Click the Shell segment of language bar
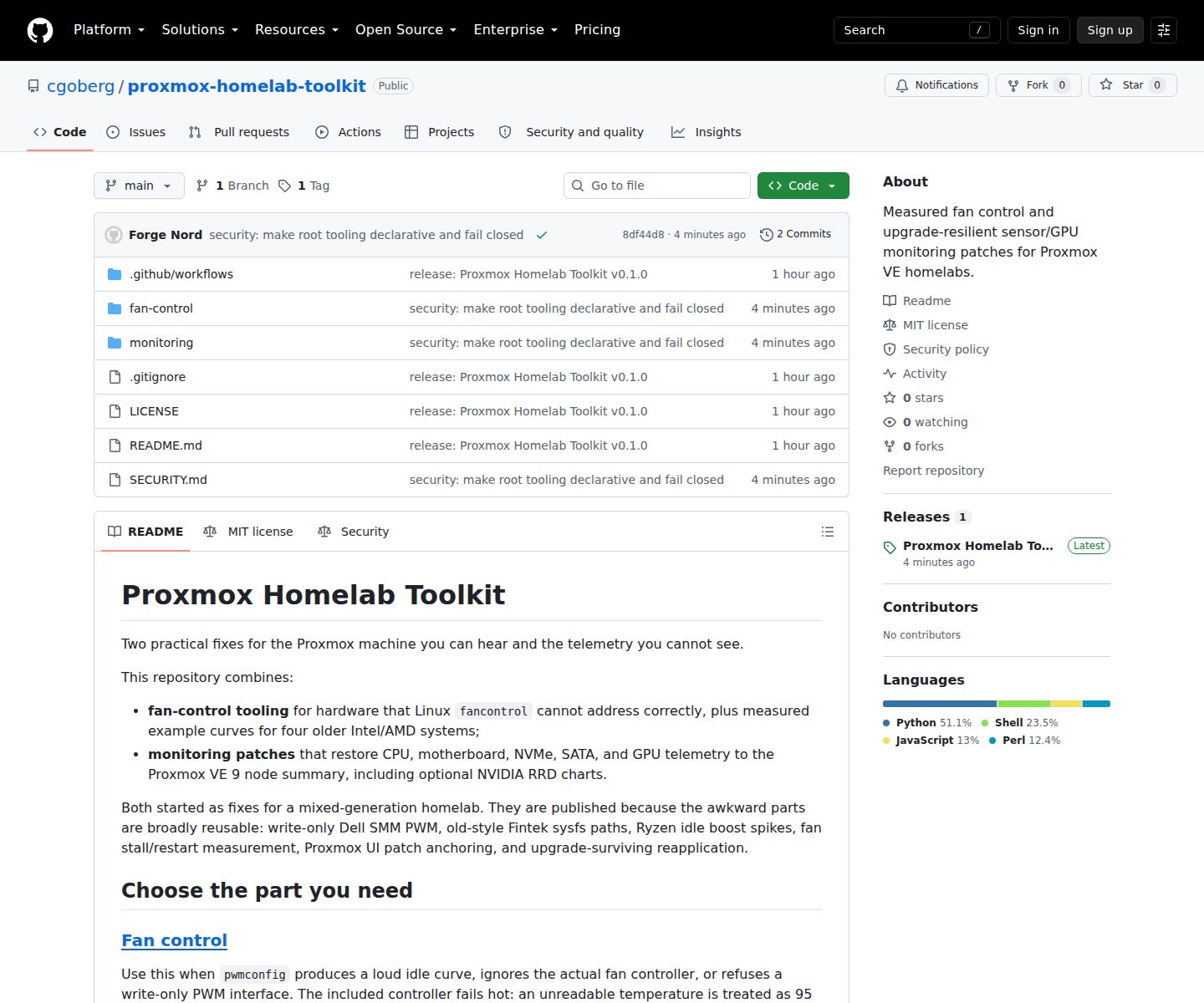 tap(1023, 704)
